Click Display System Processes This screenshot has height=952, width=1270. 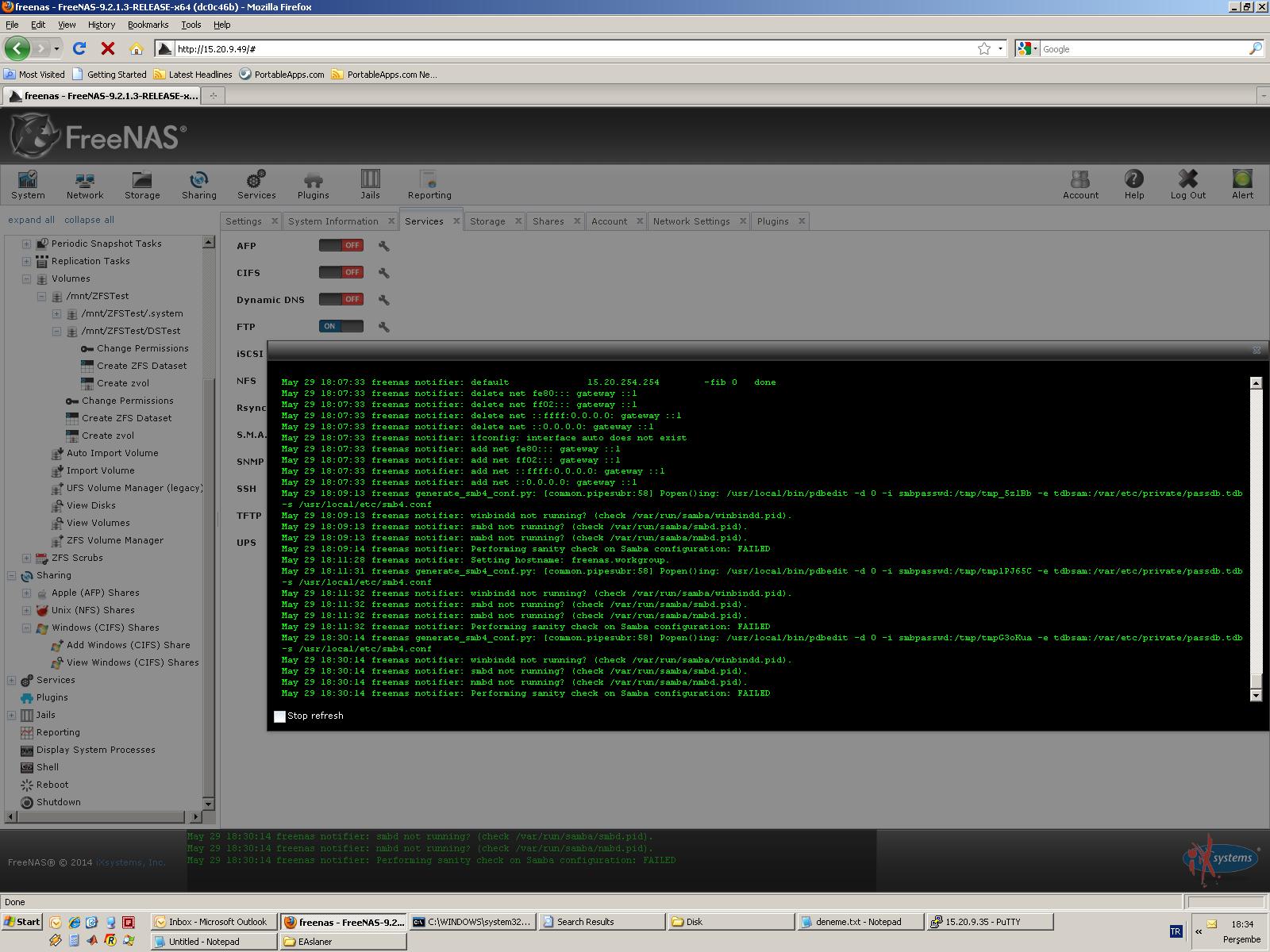point(96,750)
